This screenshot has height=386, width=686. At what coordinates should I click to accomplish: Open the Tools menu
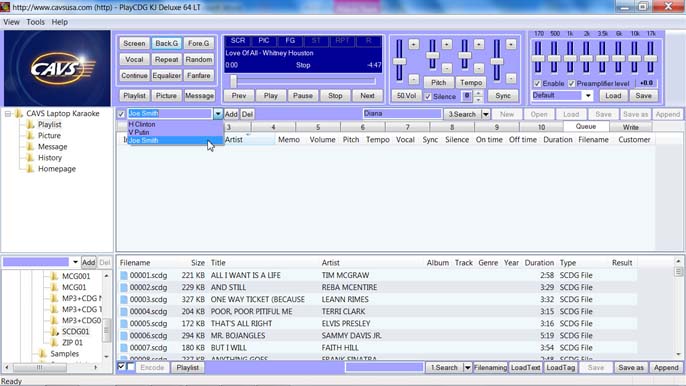pyautogui.click(x=35, y=22)
